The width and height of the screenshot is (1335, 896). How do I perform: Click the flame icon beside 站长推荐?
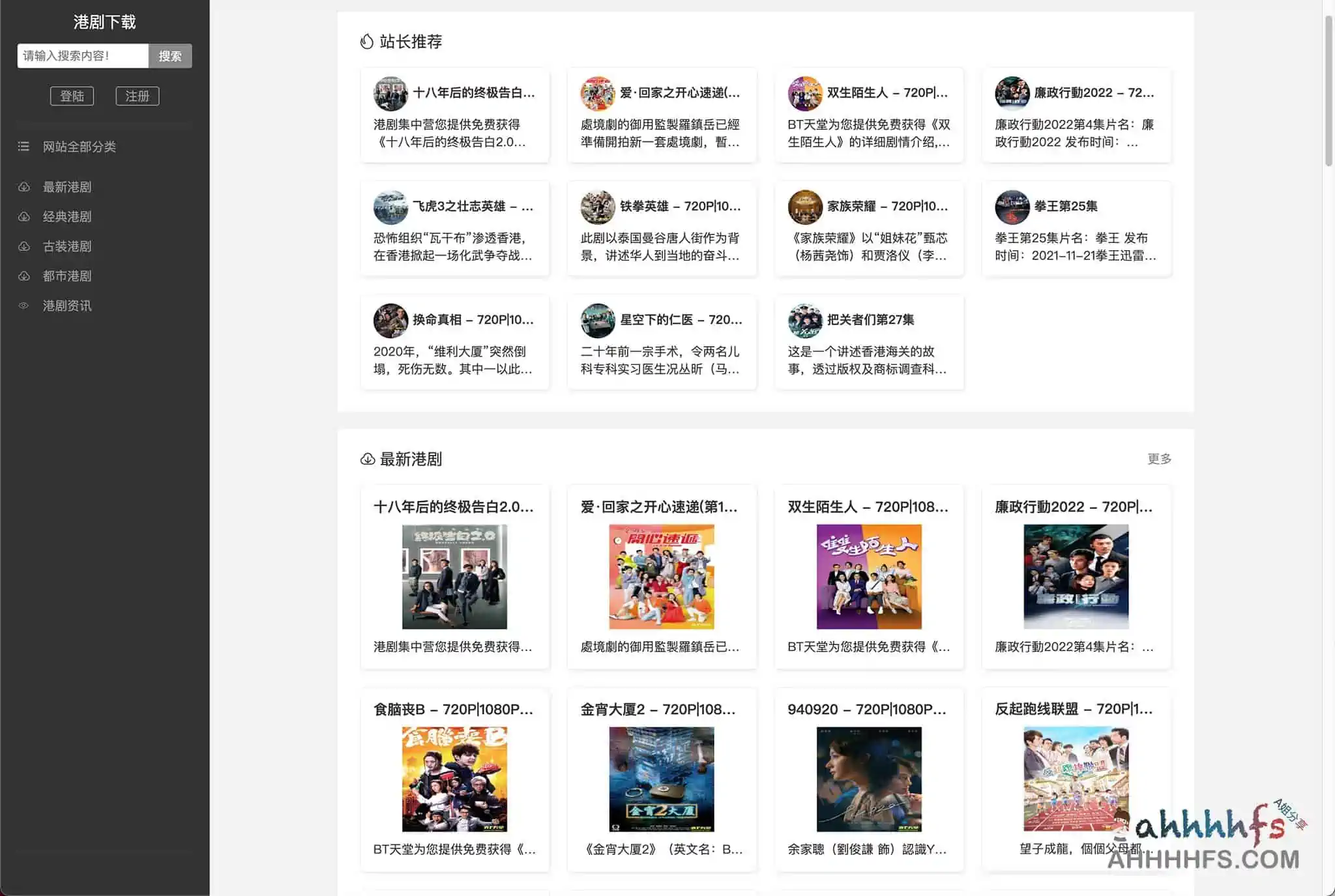point(366,42)
